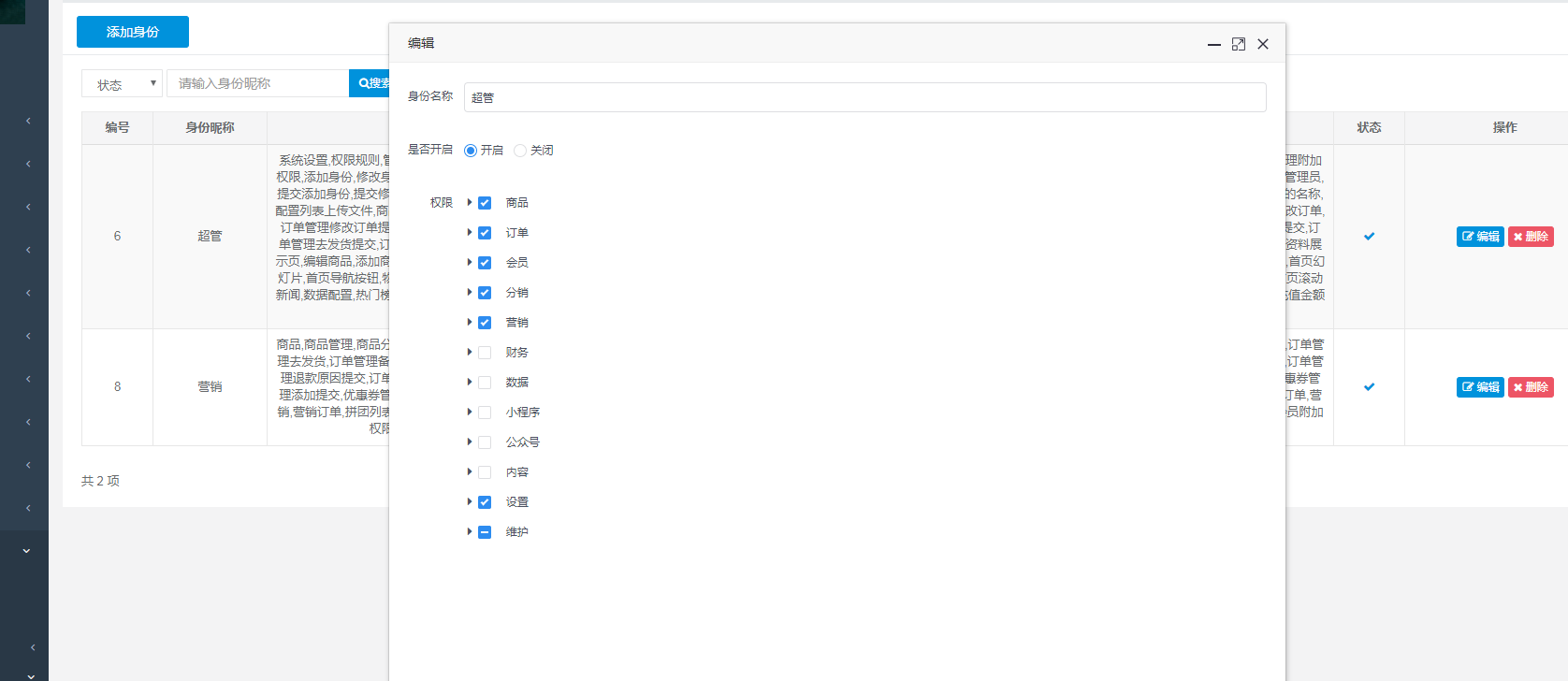Collapse the sidebar's open (downward-chevron) menu

point(26,551)
